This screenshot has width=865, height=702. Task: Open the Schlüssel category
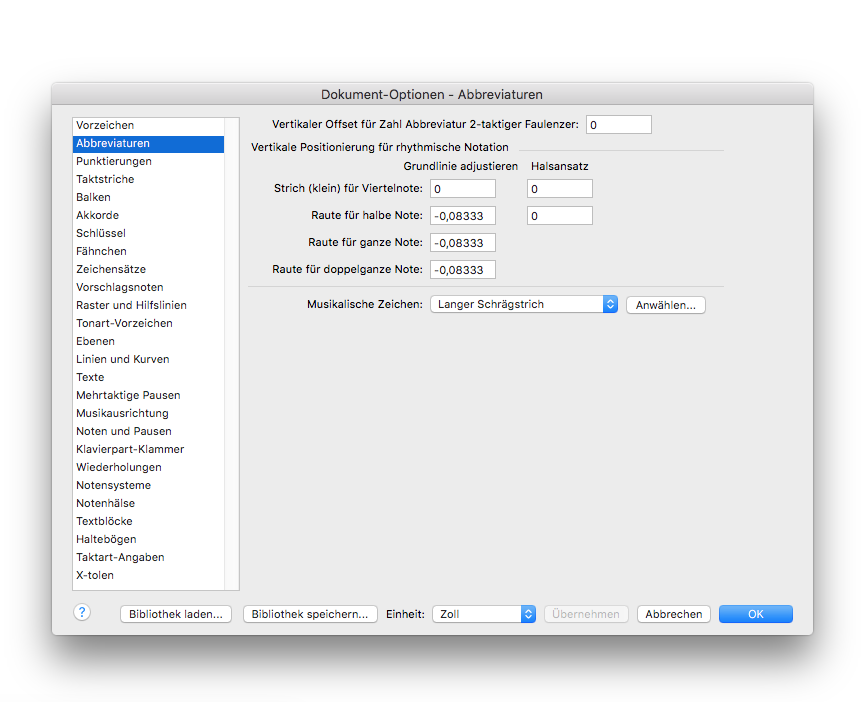click(x=101, y=233)
